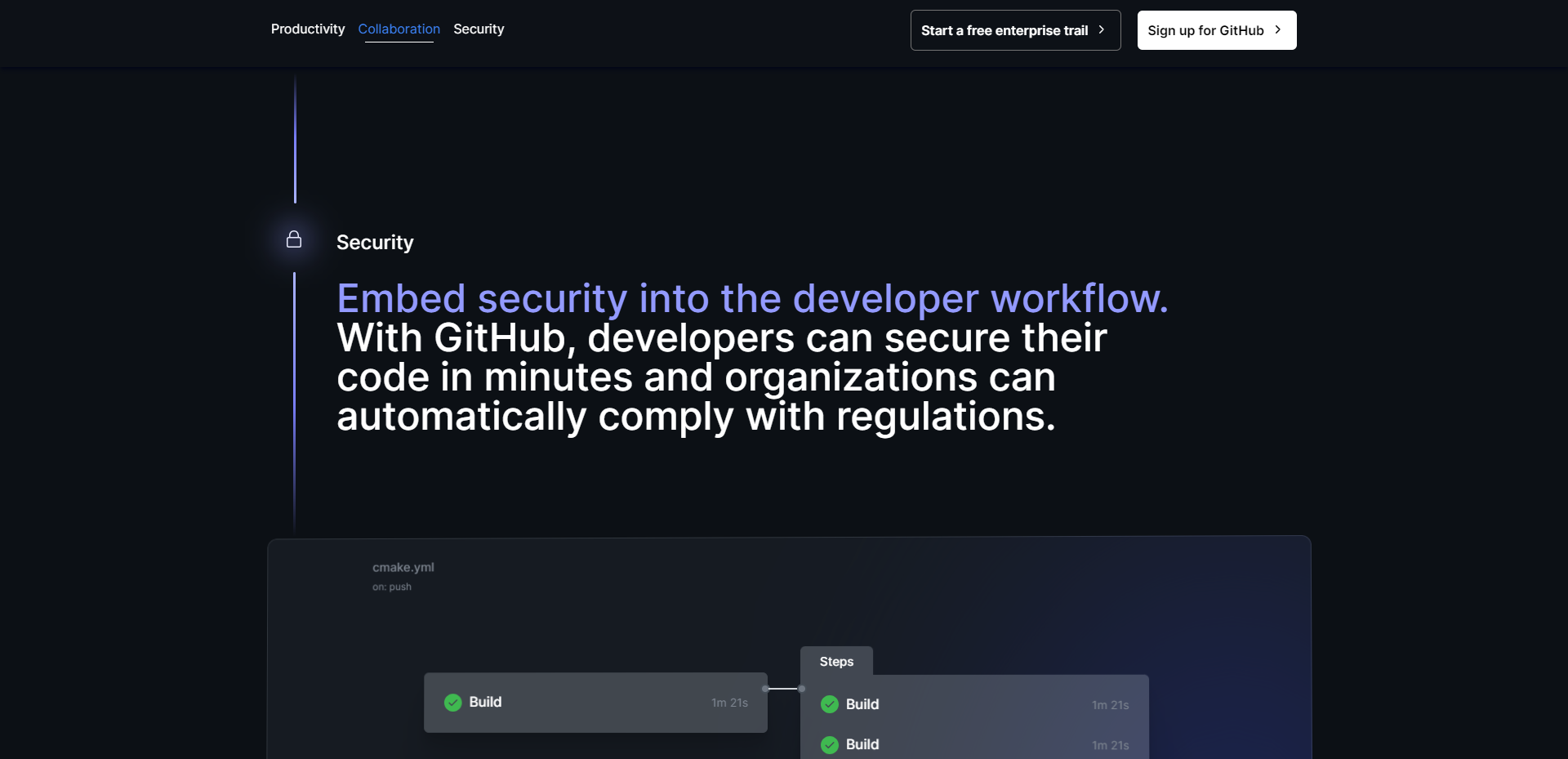The width and height of the screenshot is (1568, 759).
Task: Click 1m 21s duration of second Steps Build
Action: click(1111, 745)
